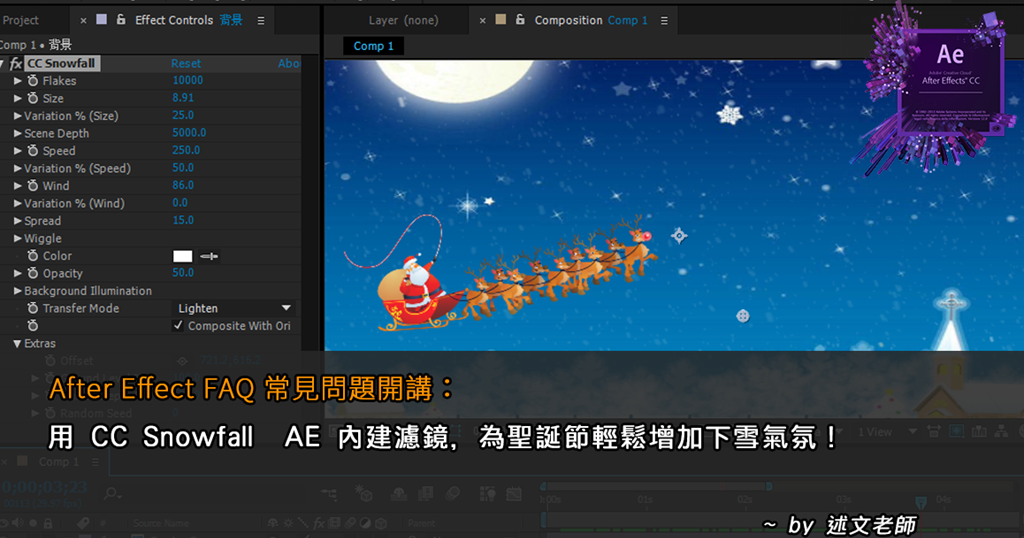
Task: Click the Comp 1 breadcrumb tab
Action: point(374,46)
